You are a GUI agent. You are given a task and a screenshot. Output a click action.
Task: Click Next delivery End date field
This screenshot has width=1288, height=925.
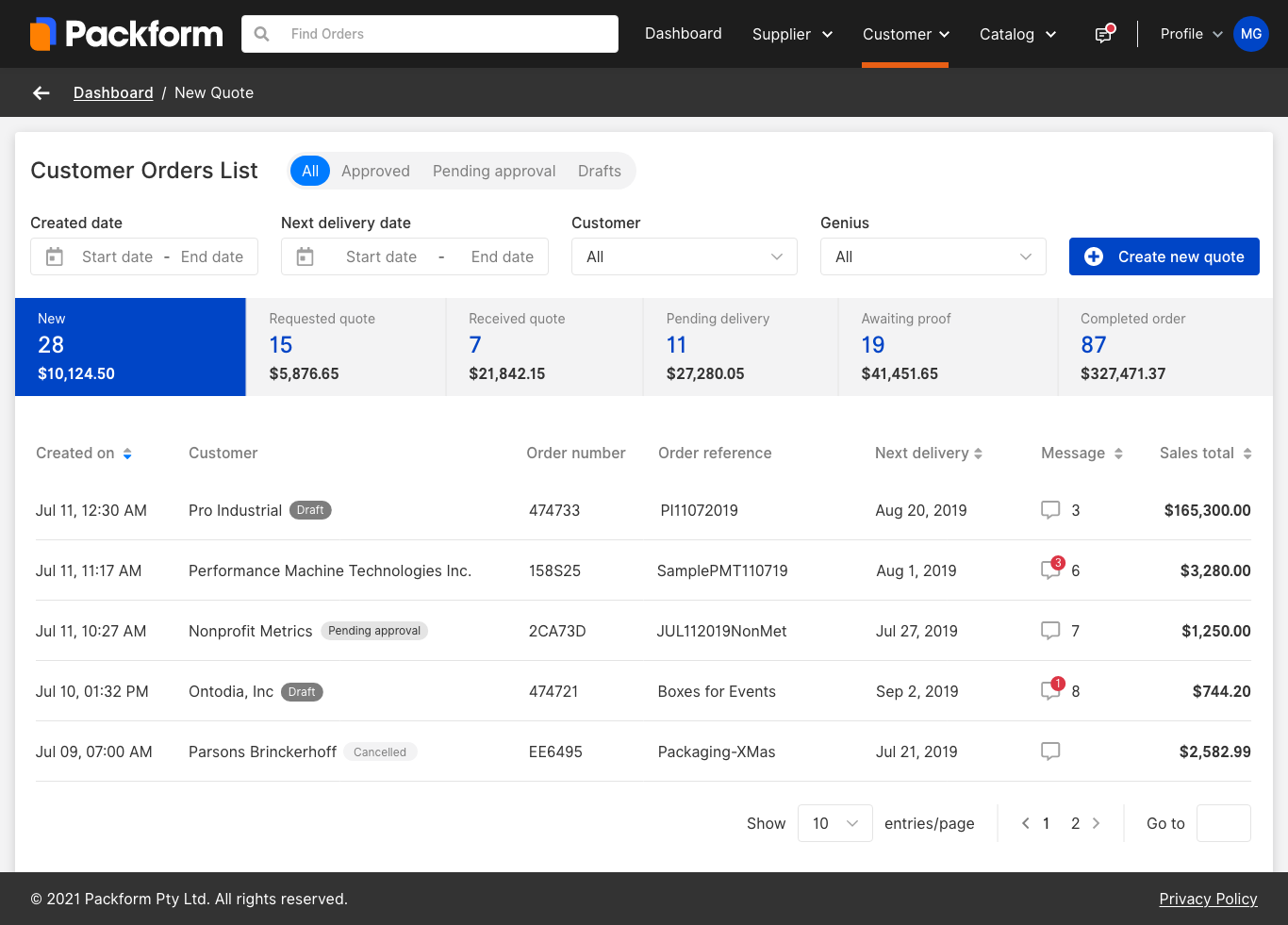(503, 256)
